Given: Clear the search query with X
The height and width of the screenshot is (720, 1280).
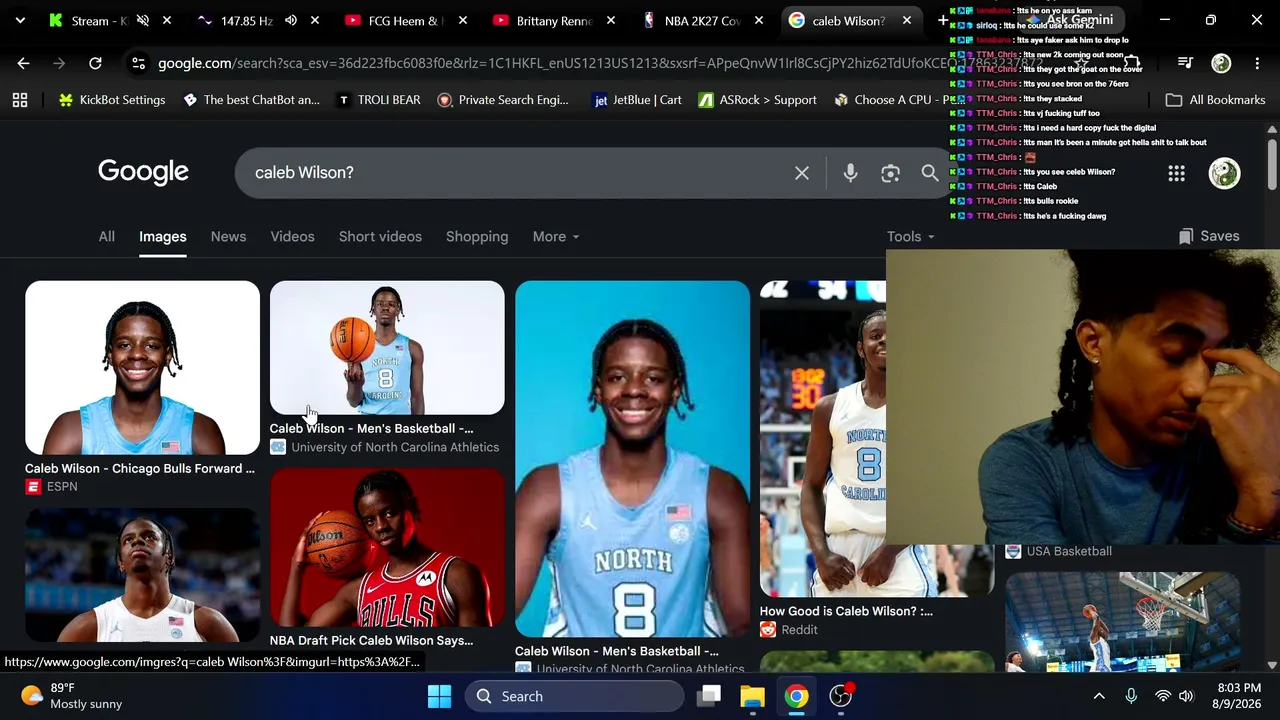Looking at the screenshot, I should coord(802,173).
